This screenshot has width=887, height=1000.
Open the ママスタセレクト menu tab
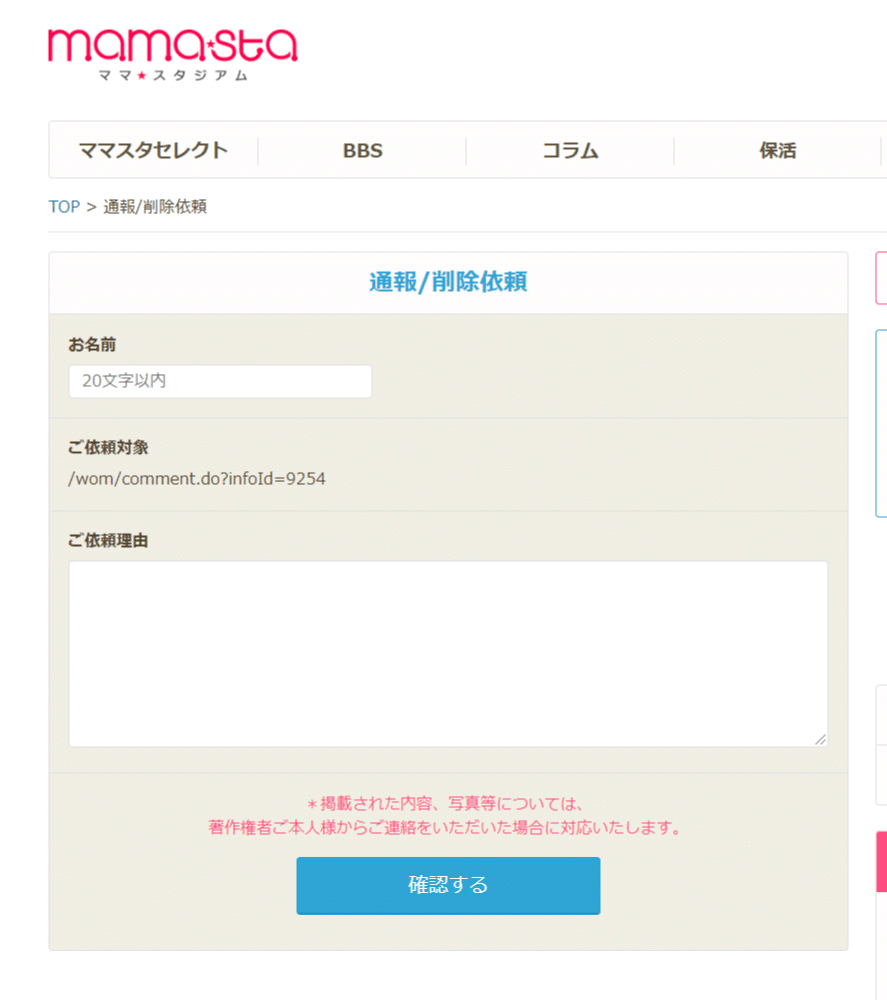pos(154,151)
